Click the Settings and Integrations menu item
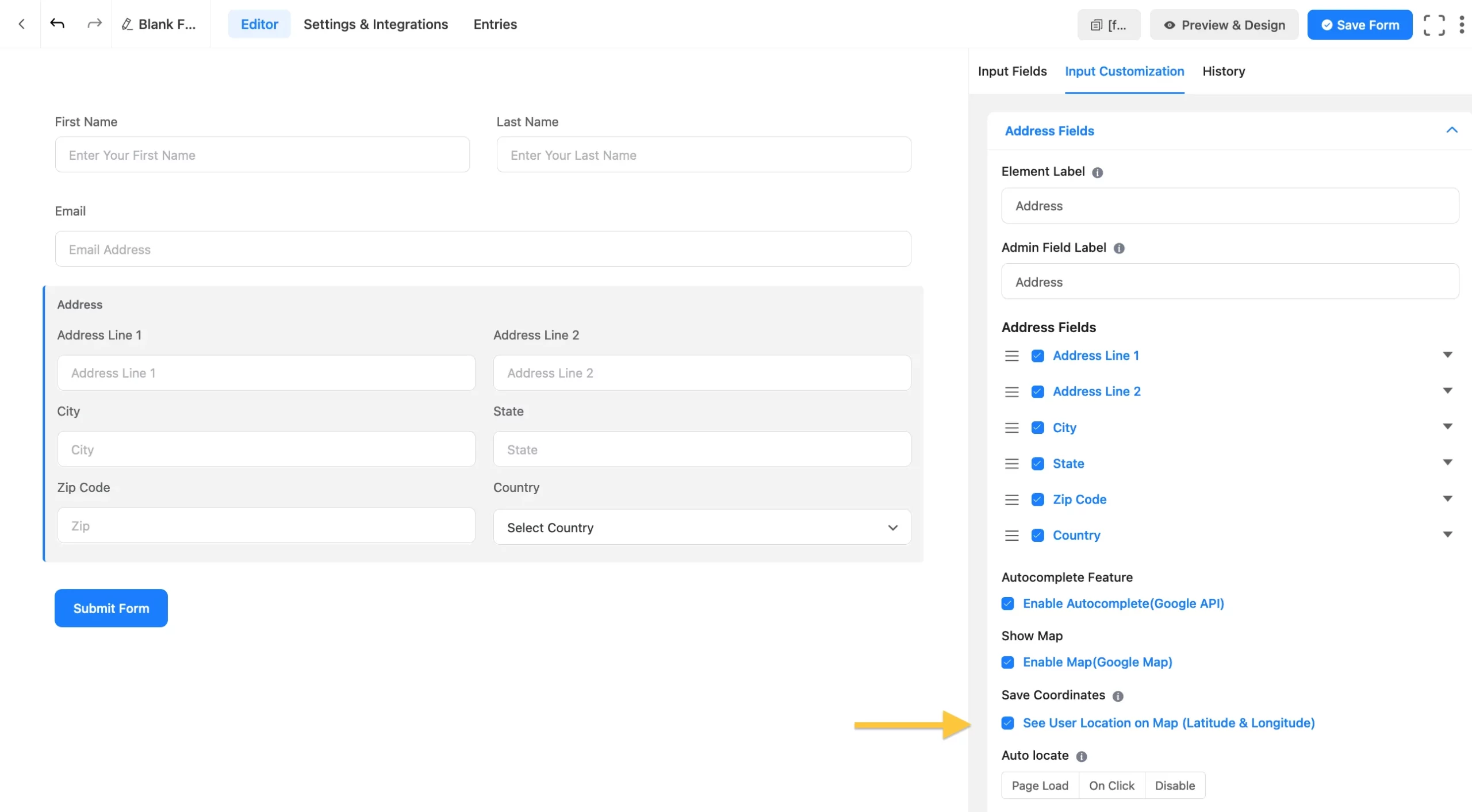The image size is (1472, 812). tap(375, 23)
